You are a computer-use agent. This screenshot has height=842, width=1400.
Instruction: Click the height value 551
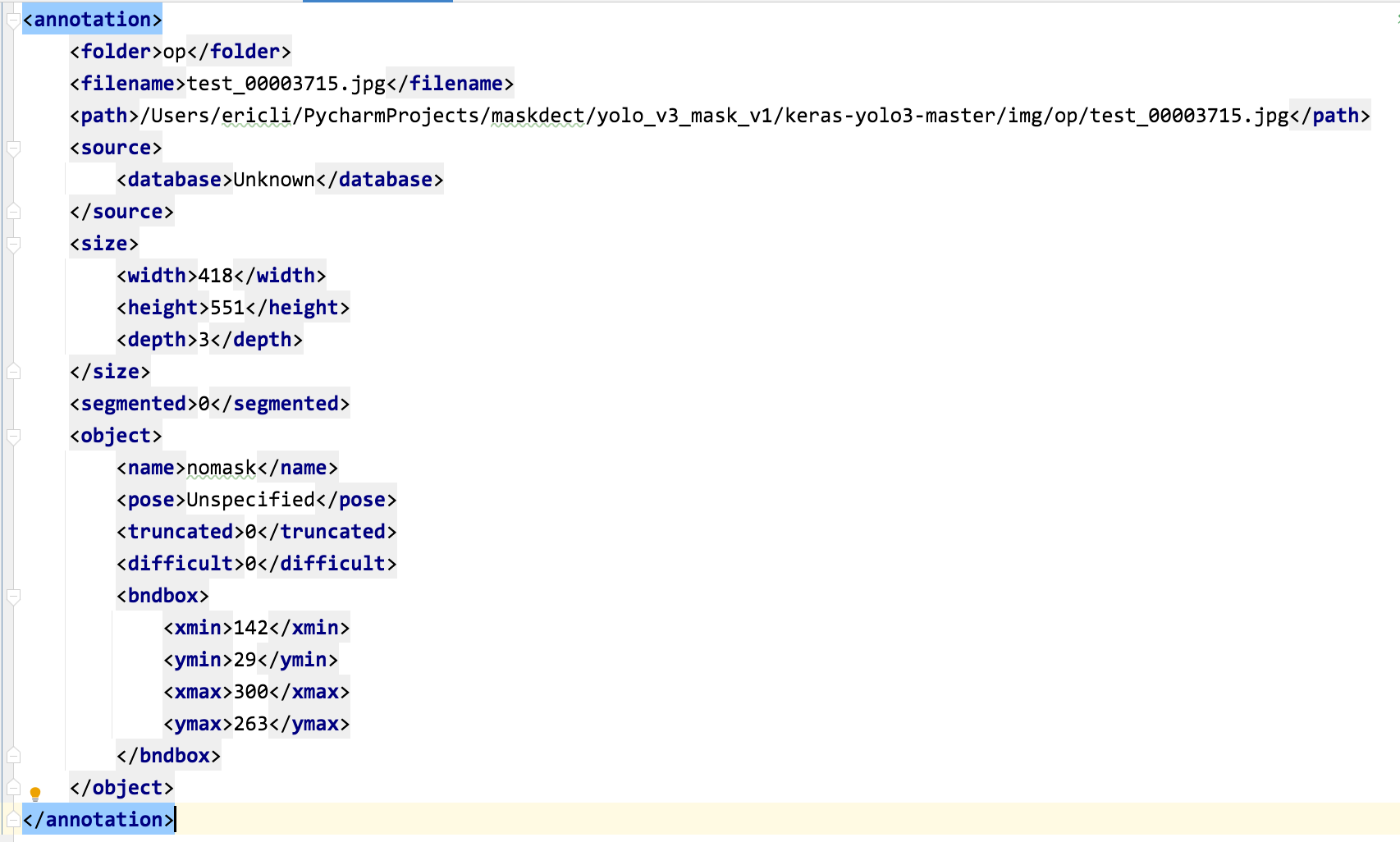coord(227,308)
